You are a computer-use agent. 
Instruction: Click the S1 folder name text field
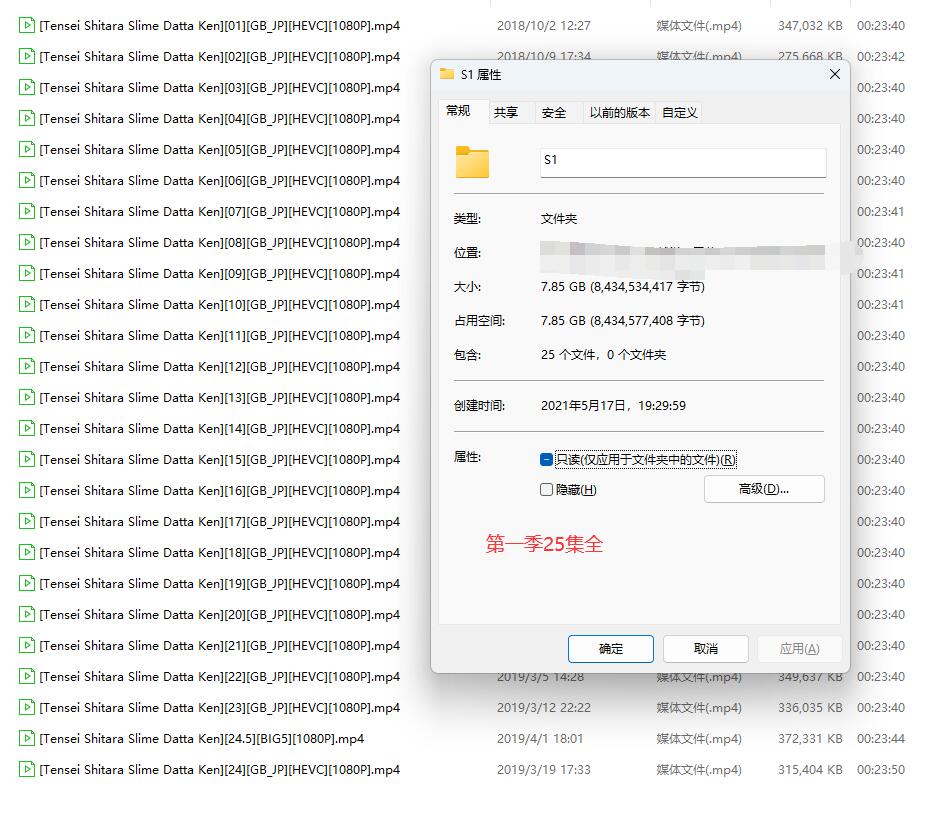coord(682,163)
